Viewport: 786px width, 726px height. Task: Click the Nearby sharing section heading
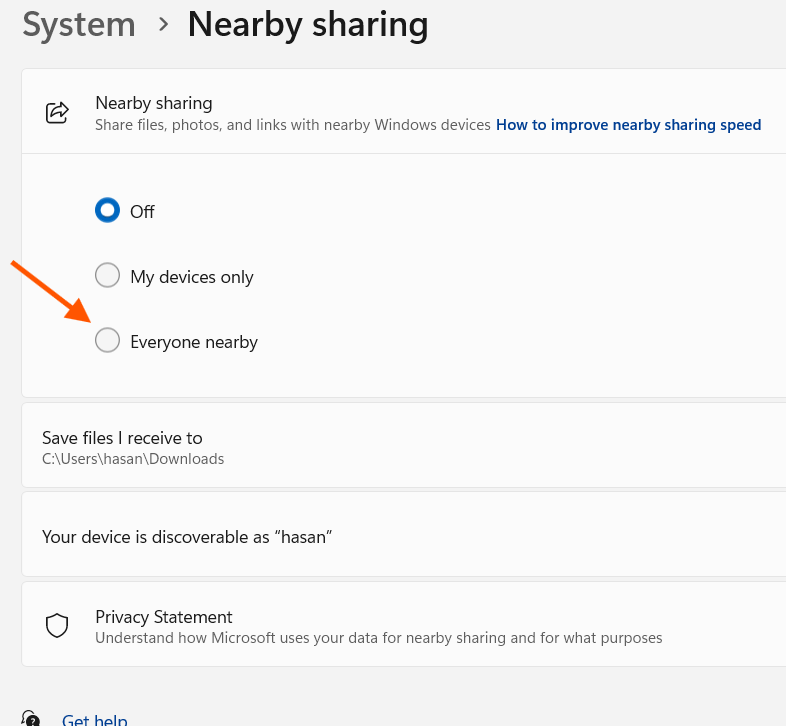[x=153, y=103]
